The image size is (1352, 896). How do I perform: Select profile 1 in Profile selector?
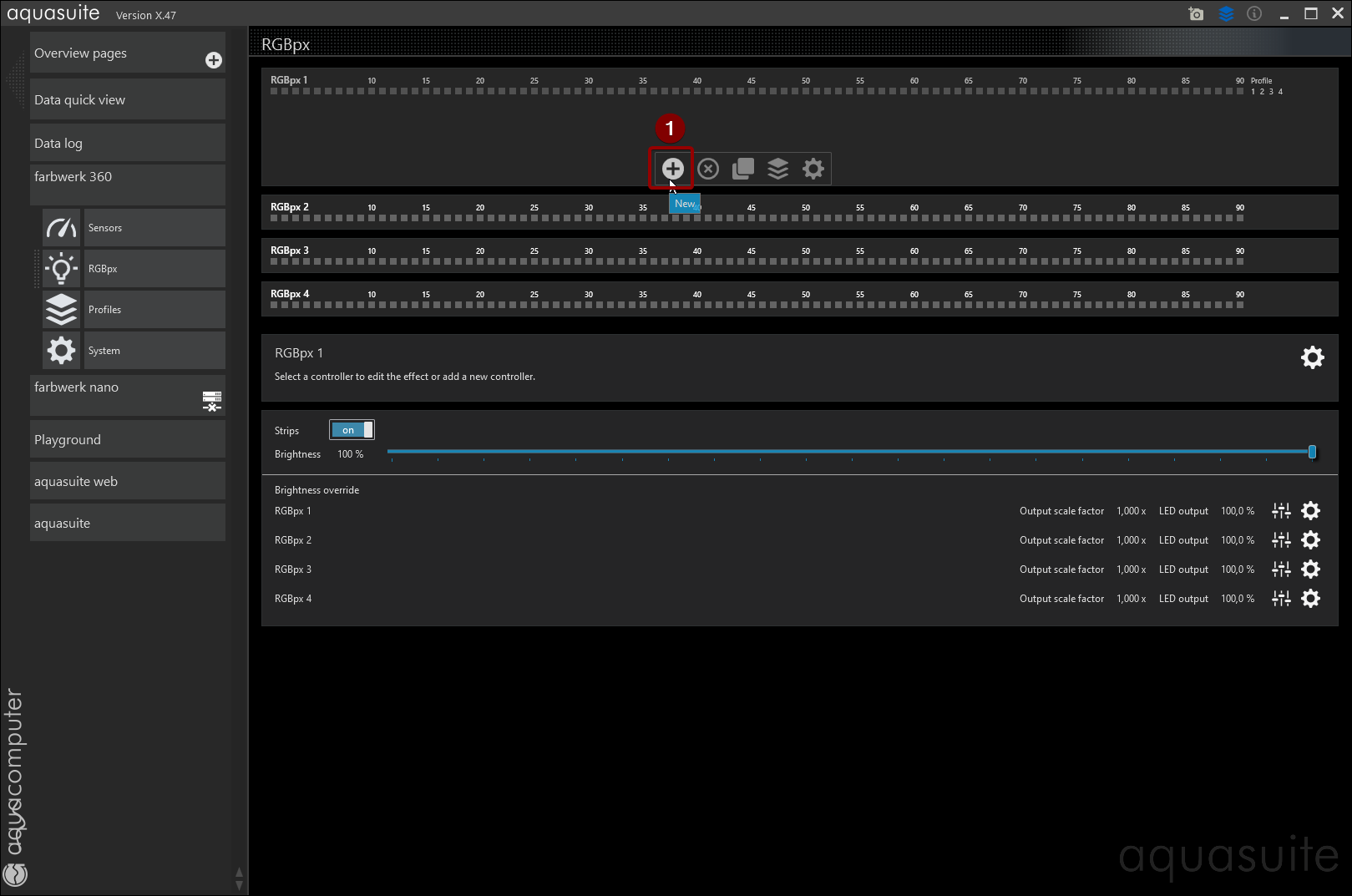pos(1253,92)
